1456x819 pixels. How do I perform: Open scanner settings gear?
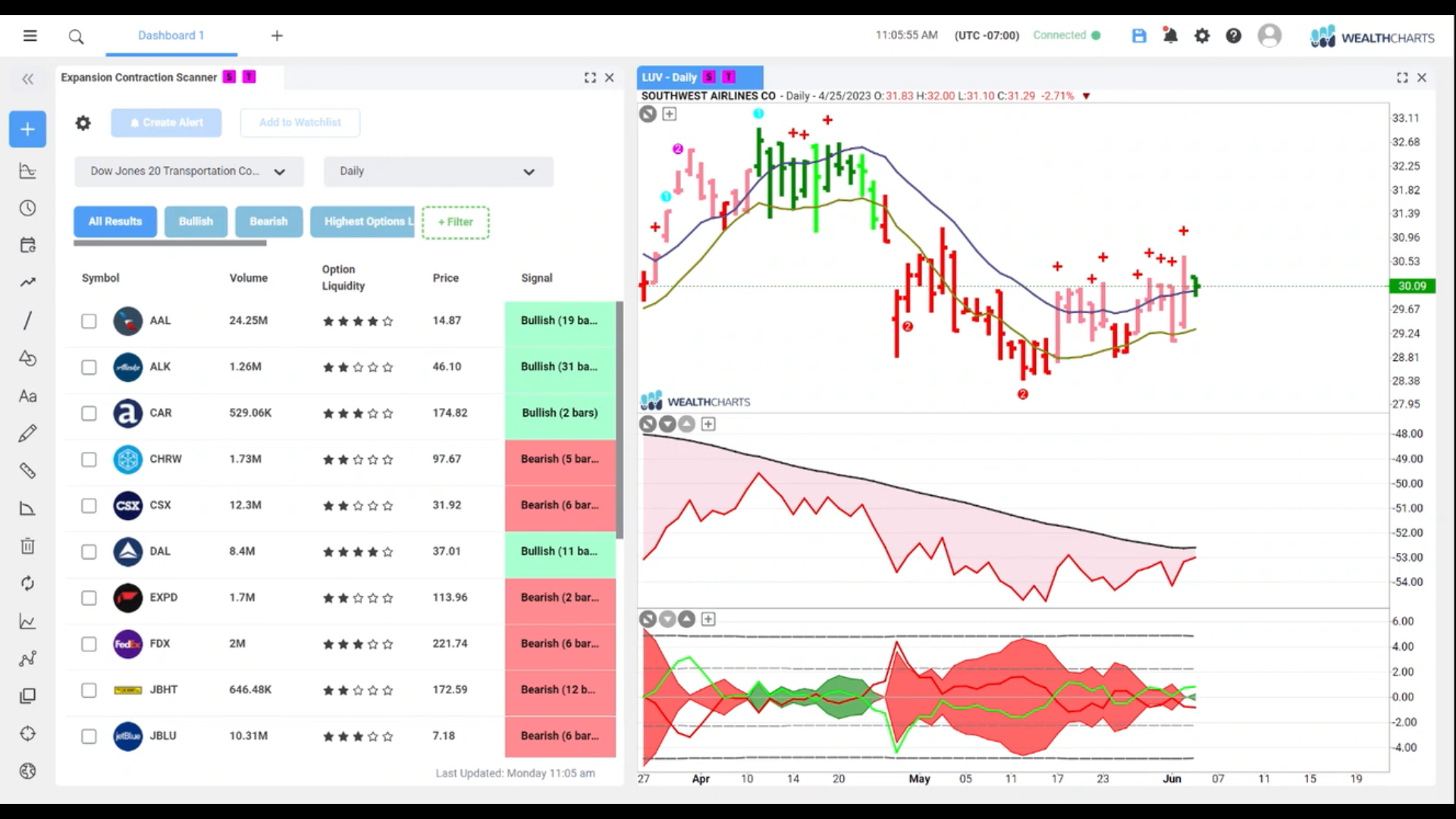[83, 123]
